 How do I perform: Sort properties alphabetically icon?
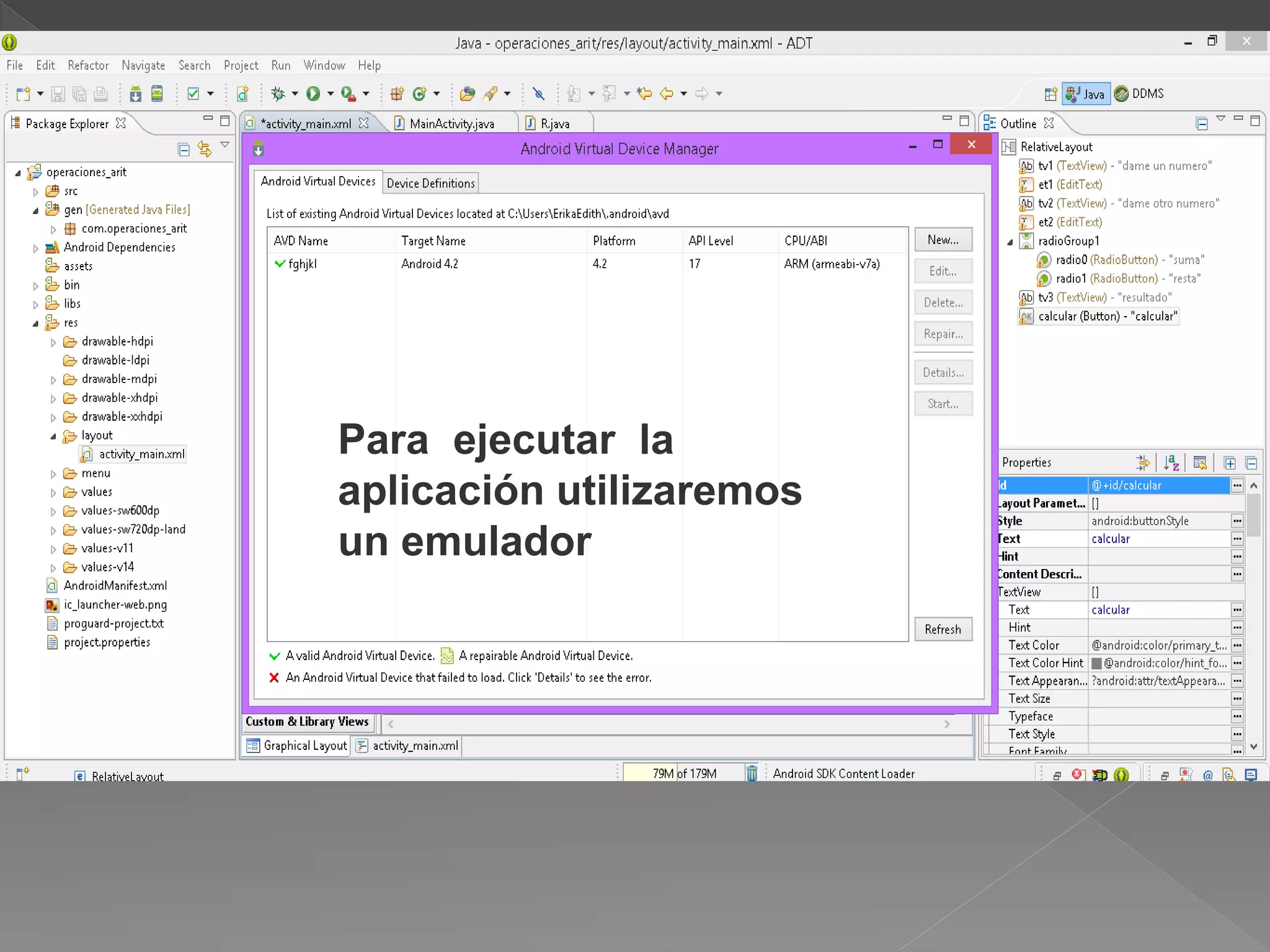(1171, 462)
